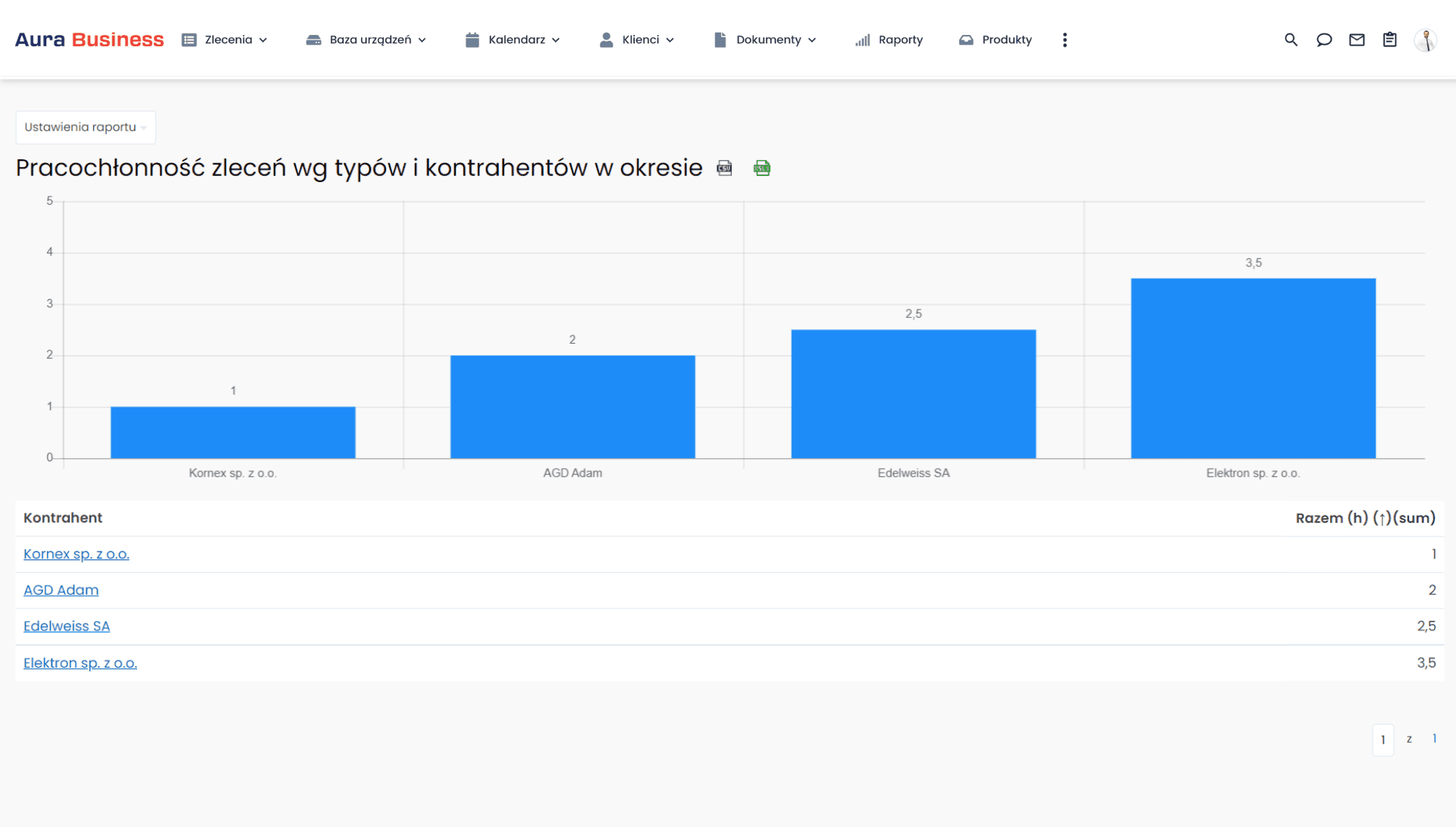Click the Baza urządzeń drive icon

pyautogui.click(x=314, y=39)
